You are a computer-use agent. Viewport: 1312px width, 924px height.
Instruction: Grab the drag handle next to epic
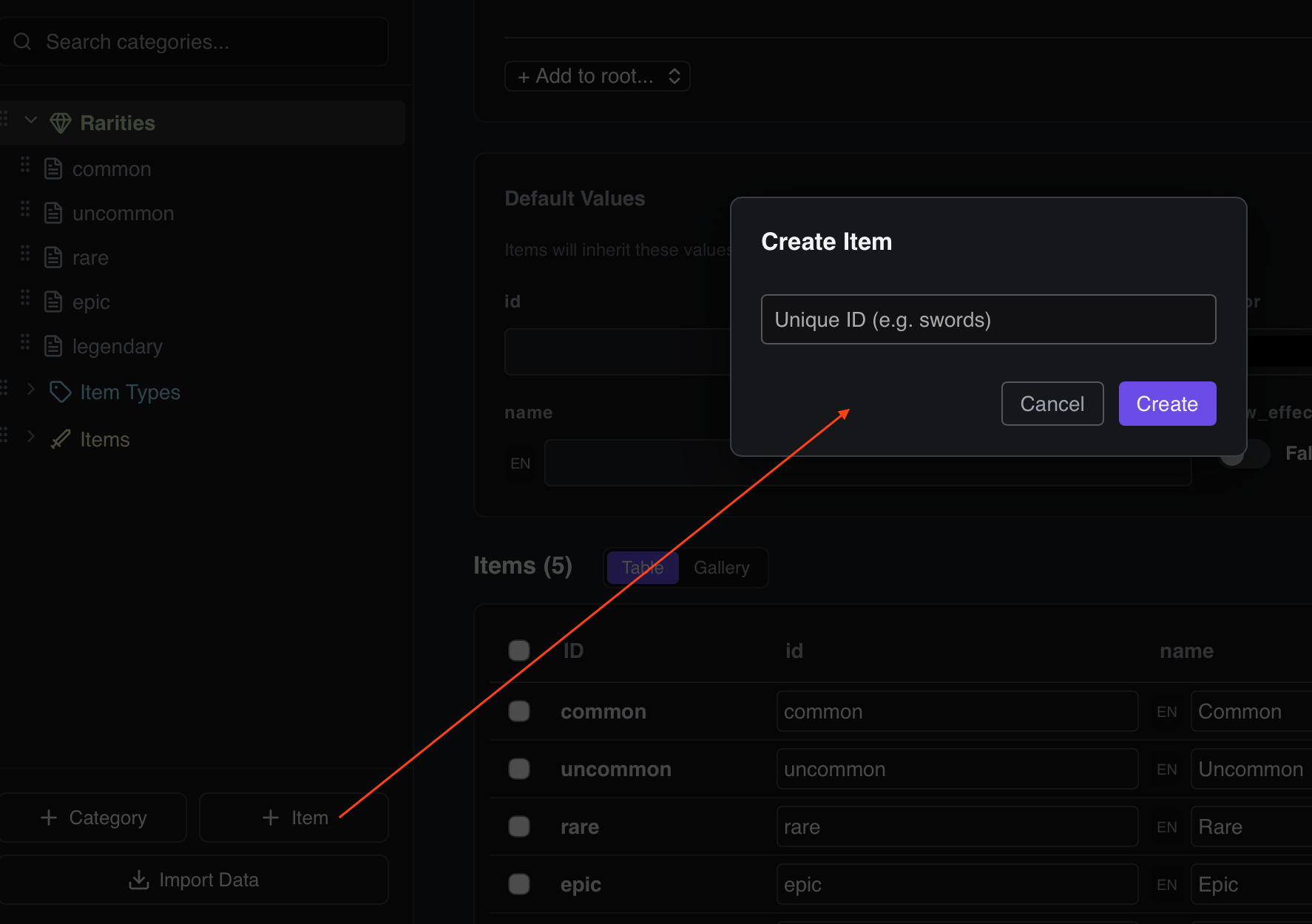[x=25, y=297]
